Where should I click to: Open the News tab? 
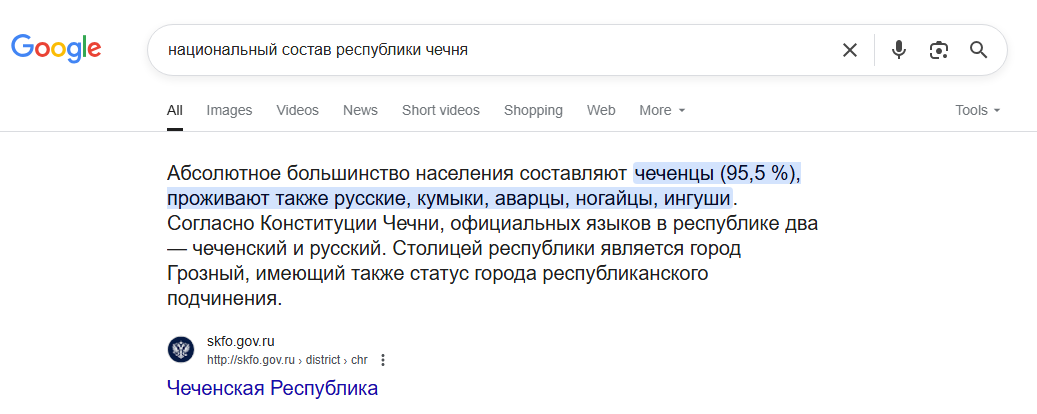pos(360,110)
